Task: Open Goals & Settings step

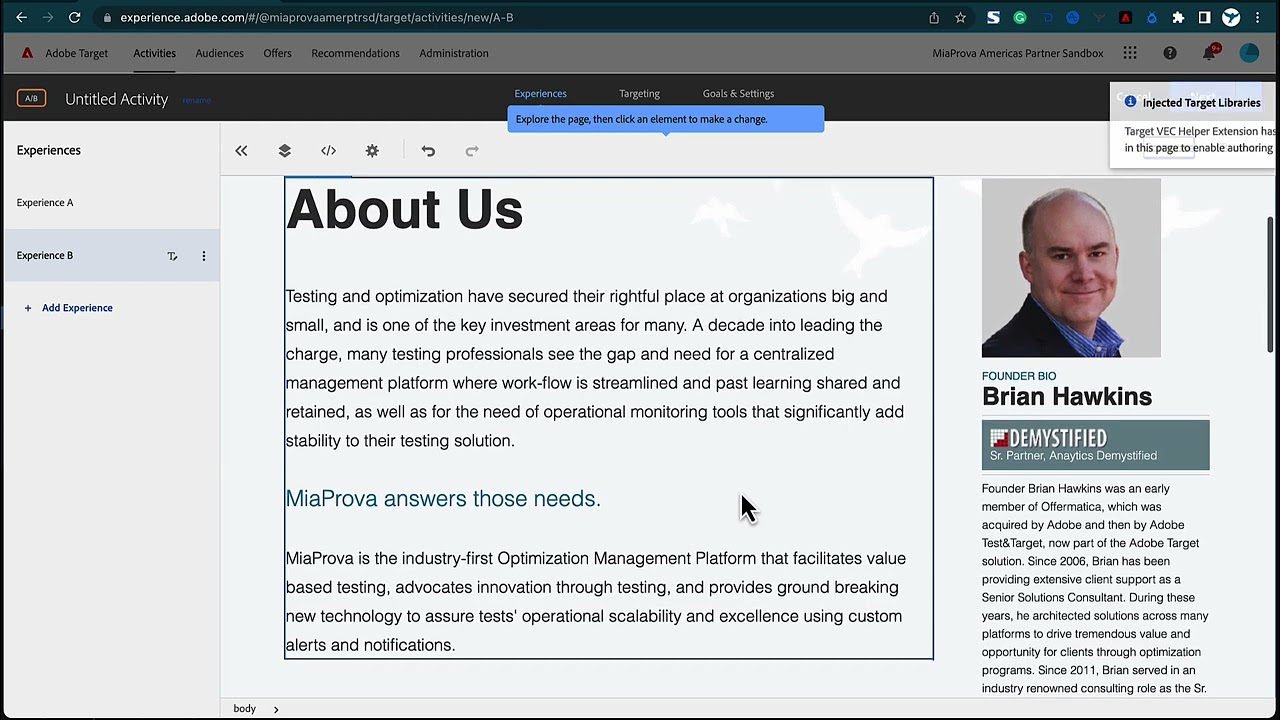Action: coord(738,93)
